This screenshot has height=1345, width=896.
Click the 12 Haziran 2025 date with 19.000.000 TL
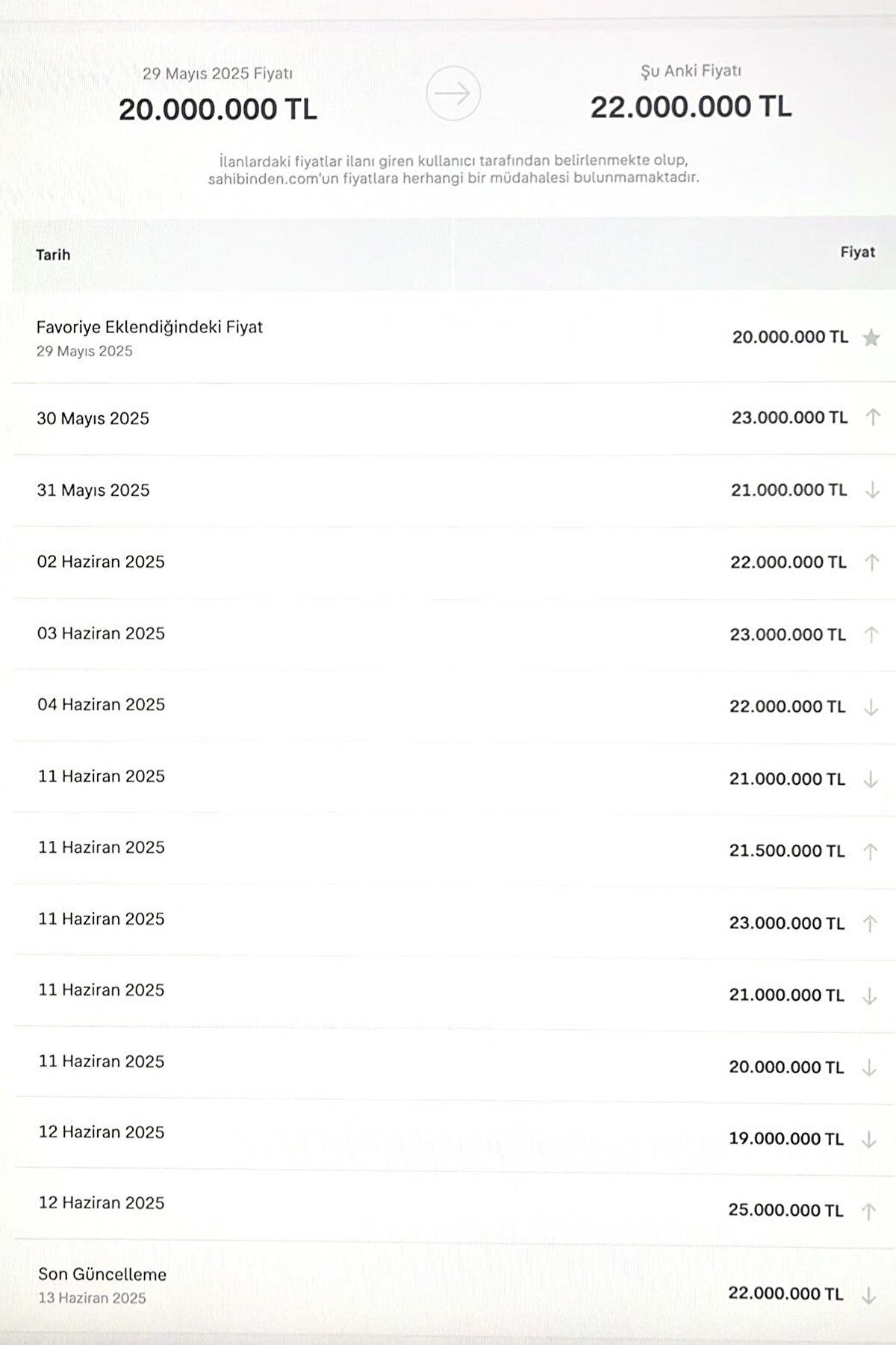pyautogui.click(x=102, y=1132)
